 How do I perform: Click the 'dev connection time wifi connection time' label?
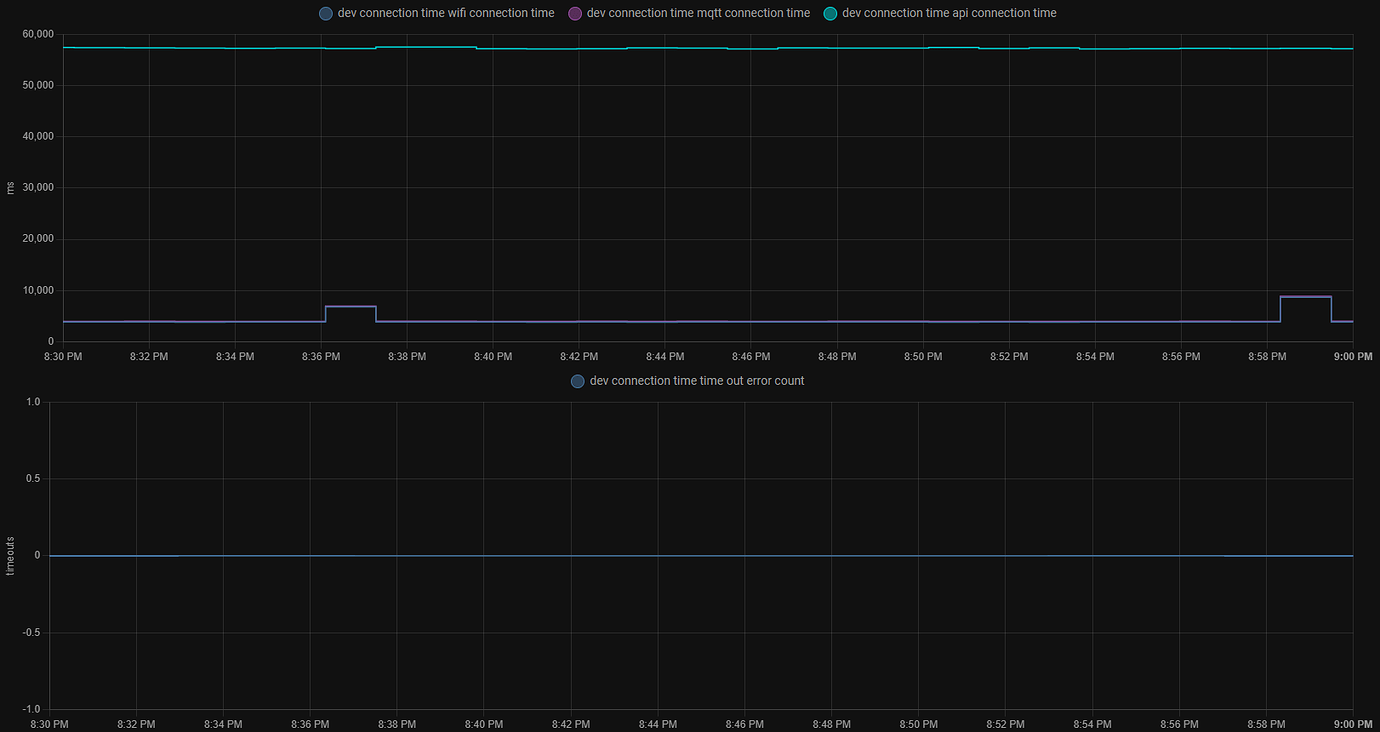(446, 14)
